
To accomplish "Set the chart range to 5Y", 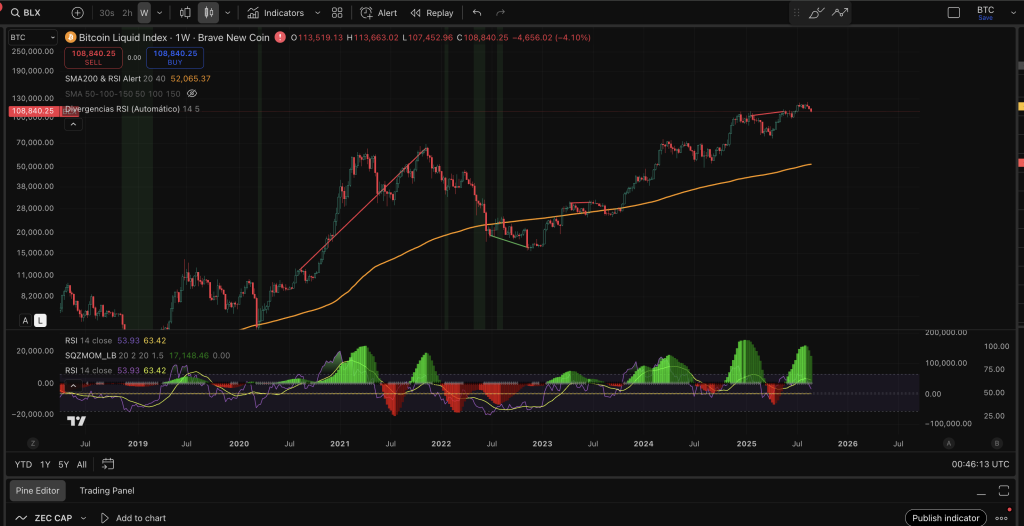I will click(x=63, y=464).
